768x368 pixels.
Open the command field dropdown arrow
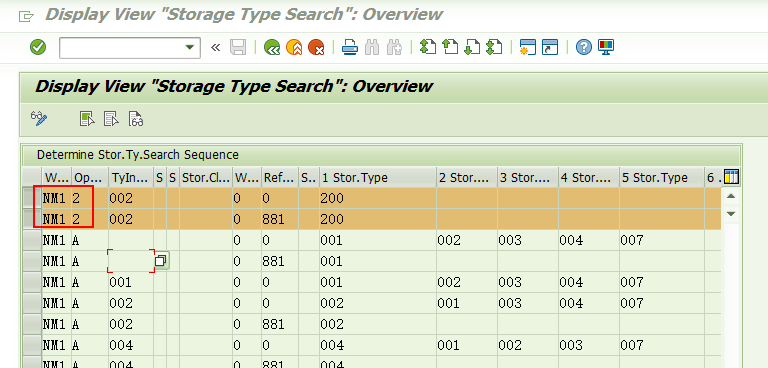coord(190,48)
